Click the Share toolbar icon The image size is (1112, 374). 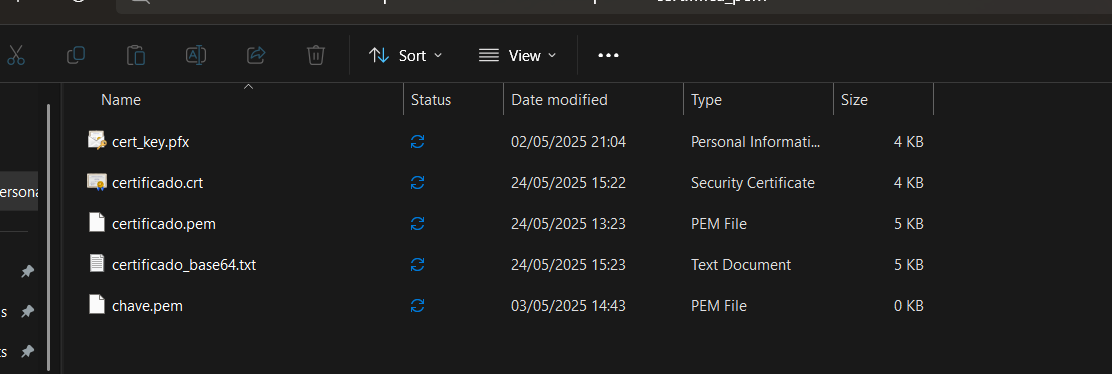(x=256, y=55)
